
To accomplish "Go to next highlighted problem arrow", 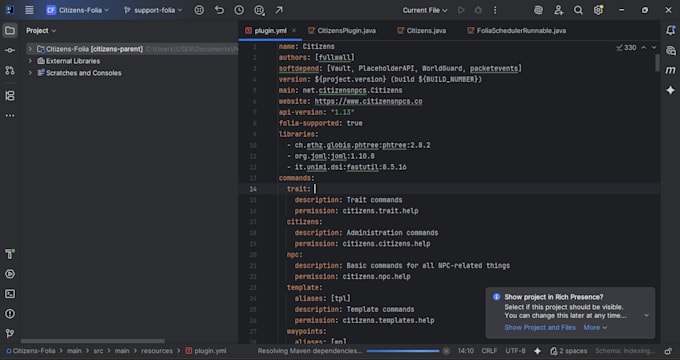I will [654, 48].
